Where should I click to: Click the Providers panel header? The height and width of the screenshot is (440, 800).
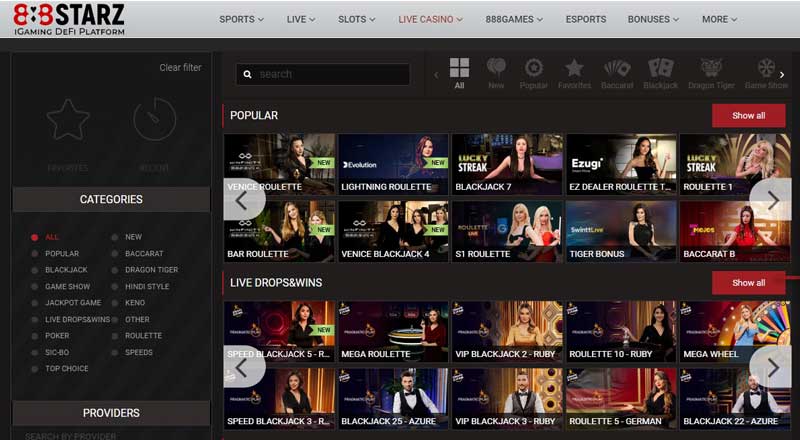pyautogui.click(x=111, y=413)
